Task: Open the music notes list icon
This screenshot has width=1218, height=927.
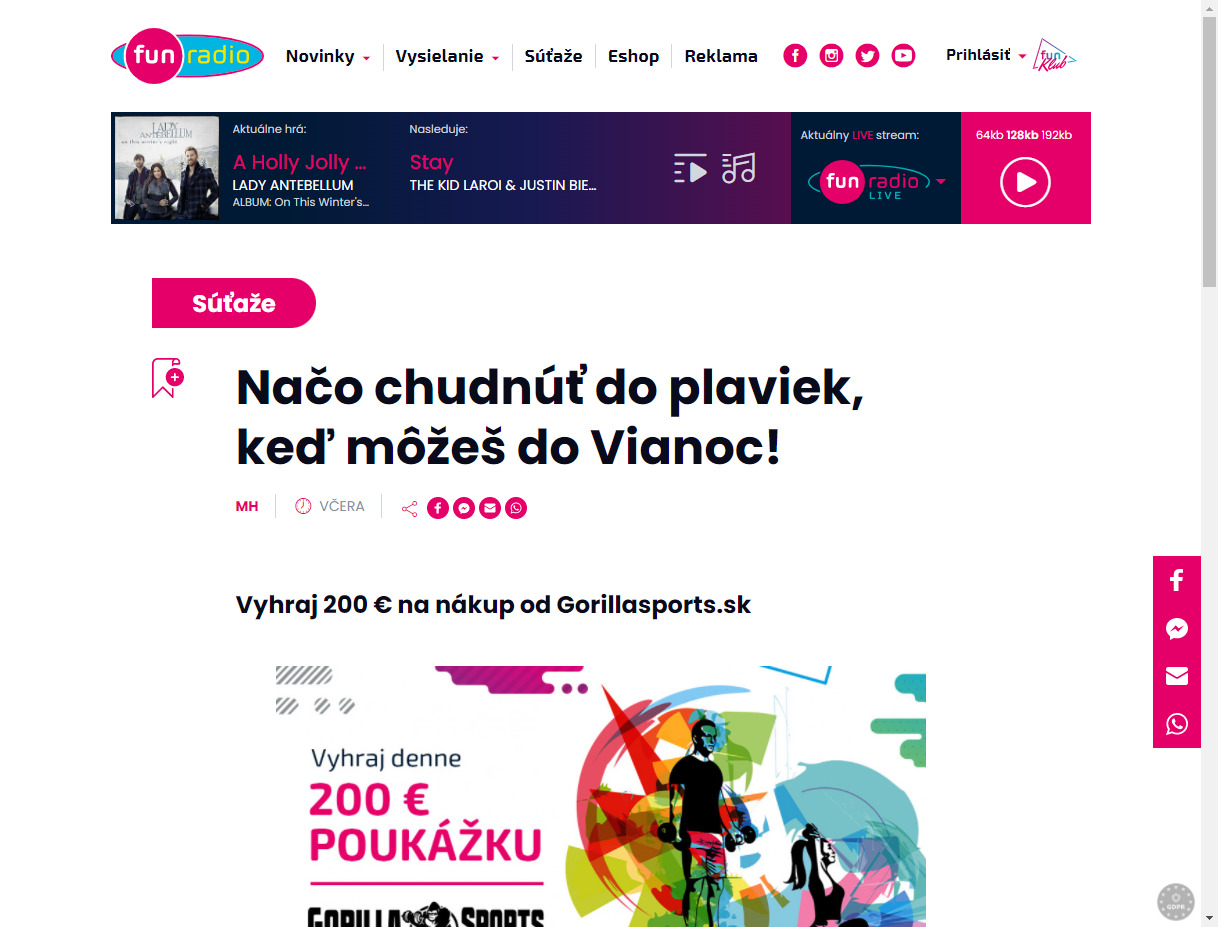Action: click(739, 168)
